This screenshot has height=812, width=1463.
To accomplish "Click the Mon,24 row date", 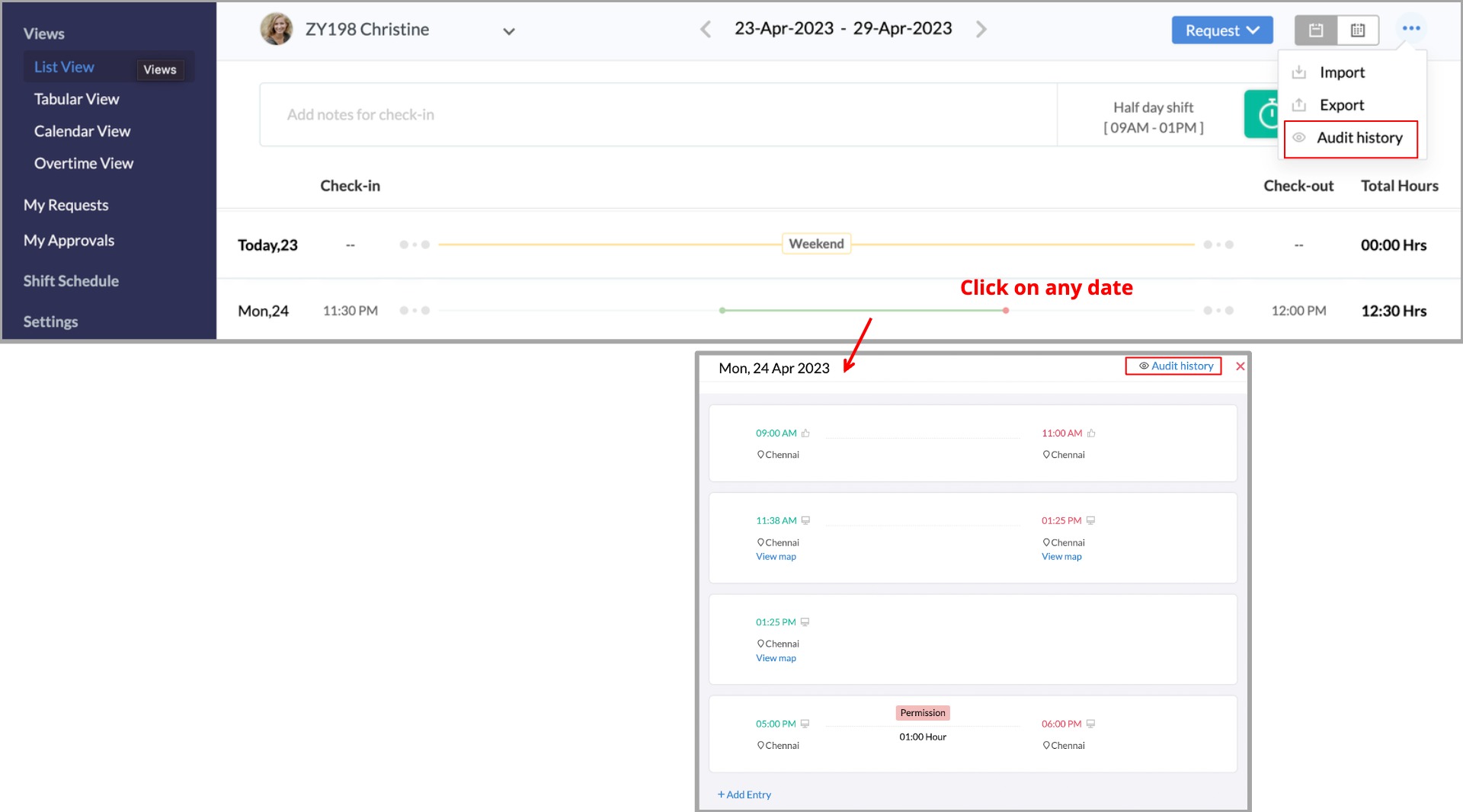I will [x=263, y=311].
